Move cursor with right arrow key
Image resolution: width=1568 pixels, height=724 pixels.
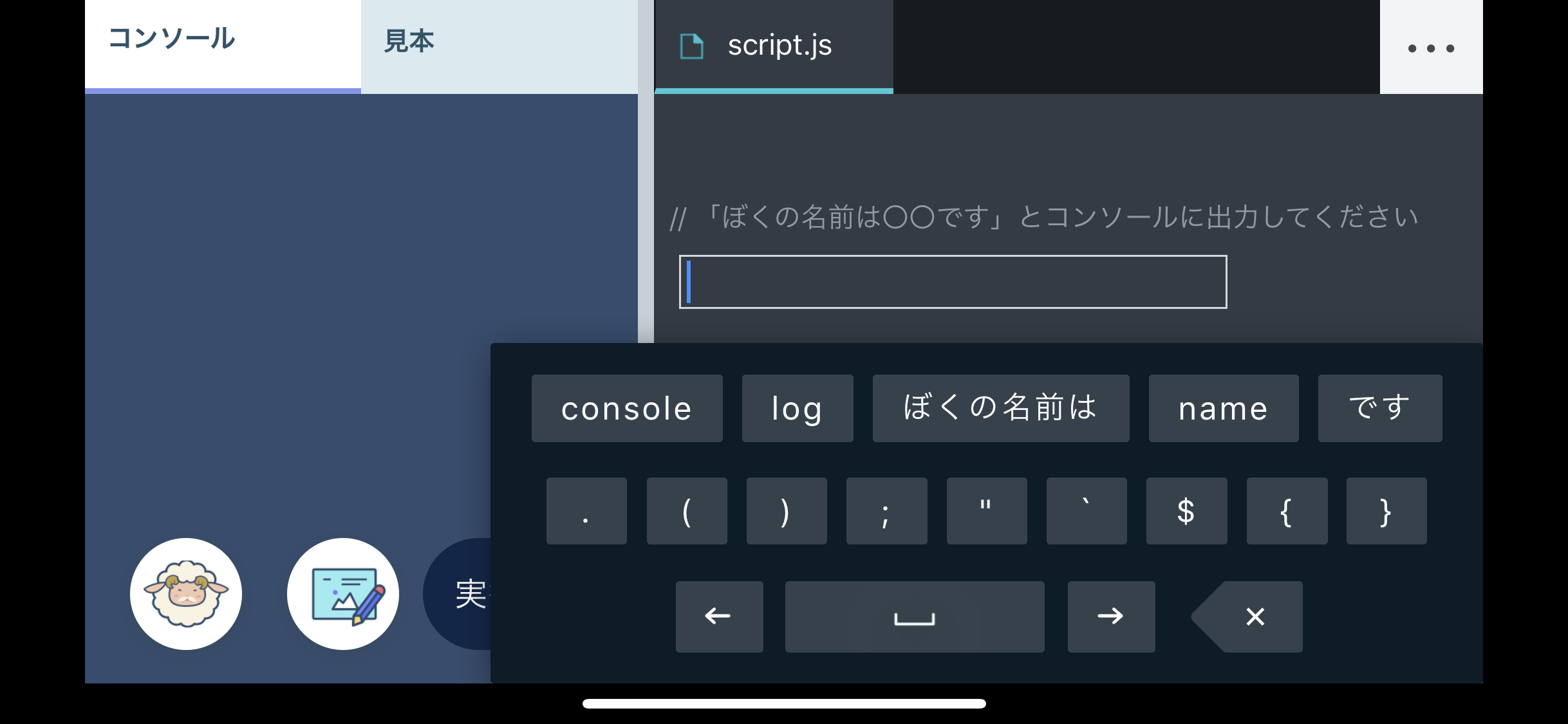point(1111,617)
